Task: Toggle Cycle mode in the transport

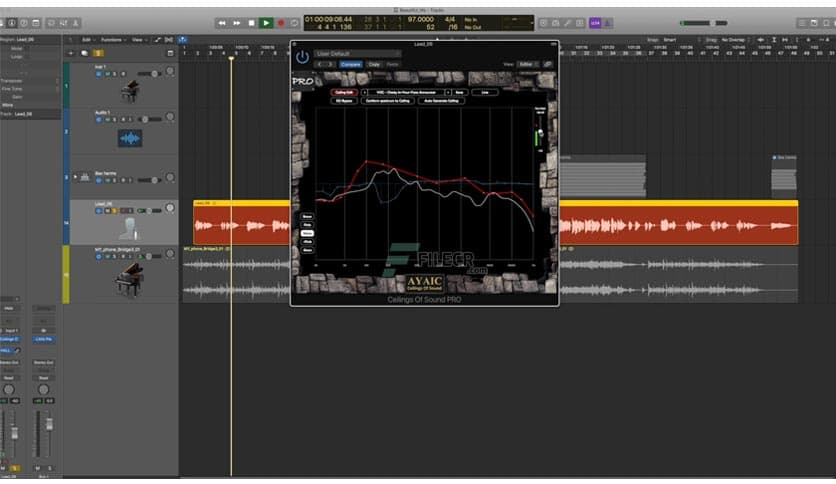Action: coord(294,23)
